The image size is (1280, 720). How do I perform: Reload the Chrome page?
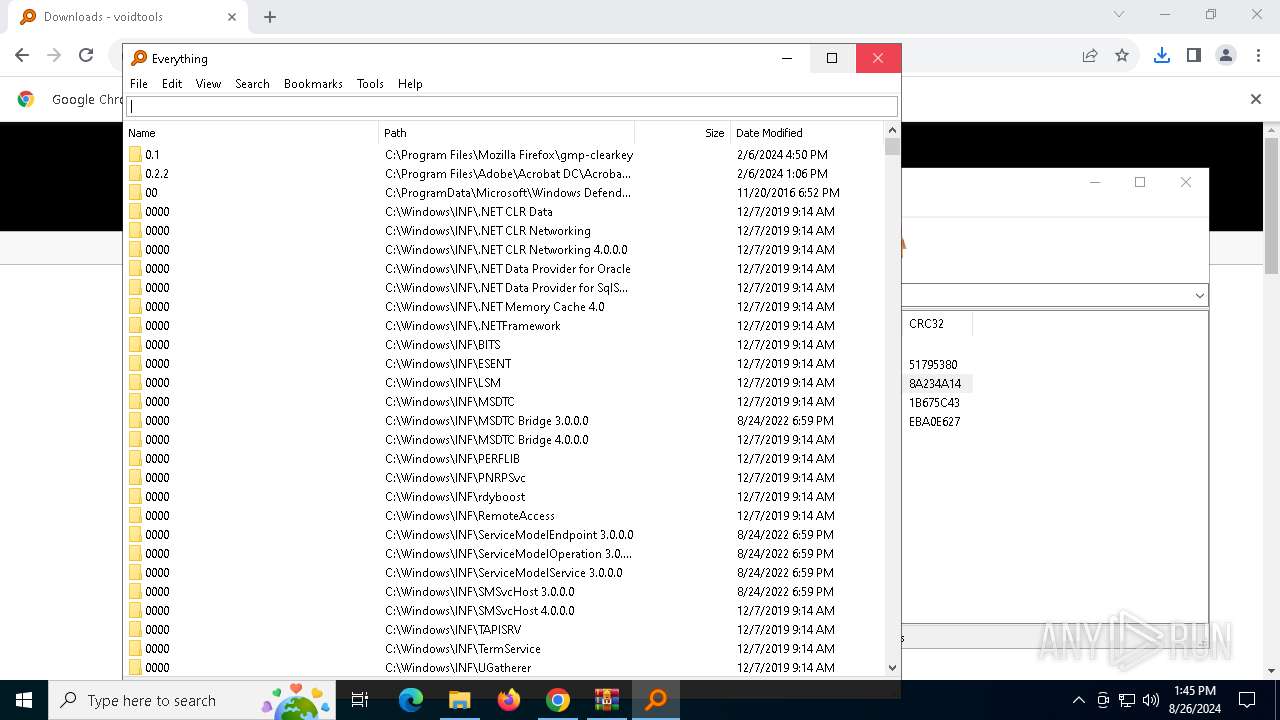point(86,56)
